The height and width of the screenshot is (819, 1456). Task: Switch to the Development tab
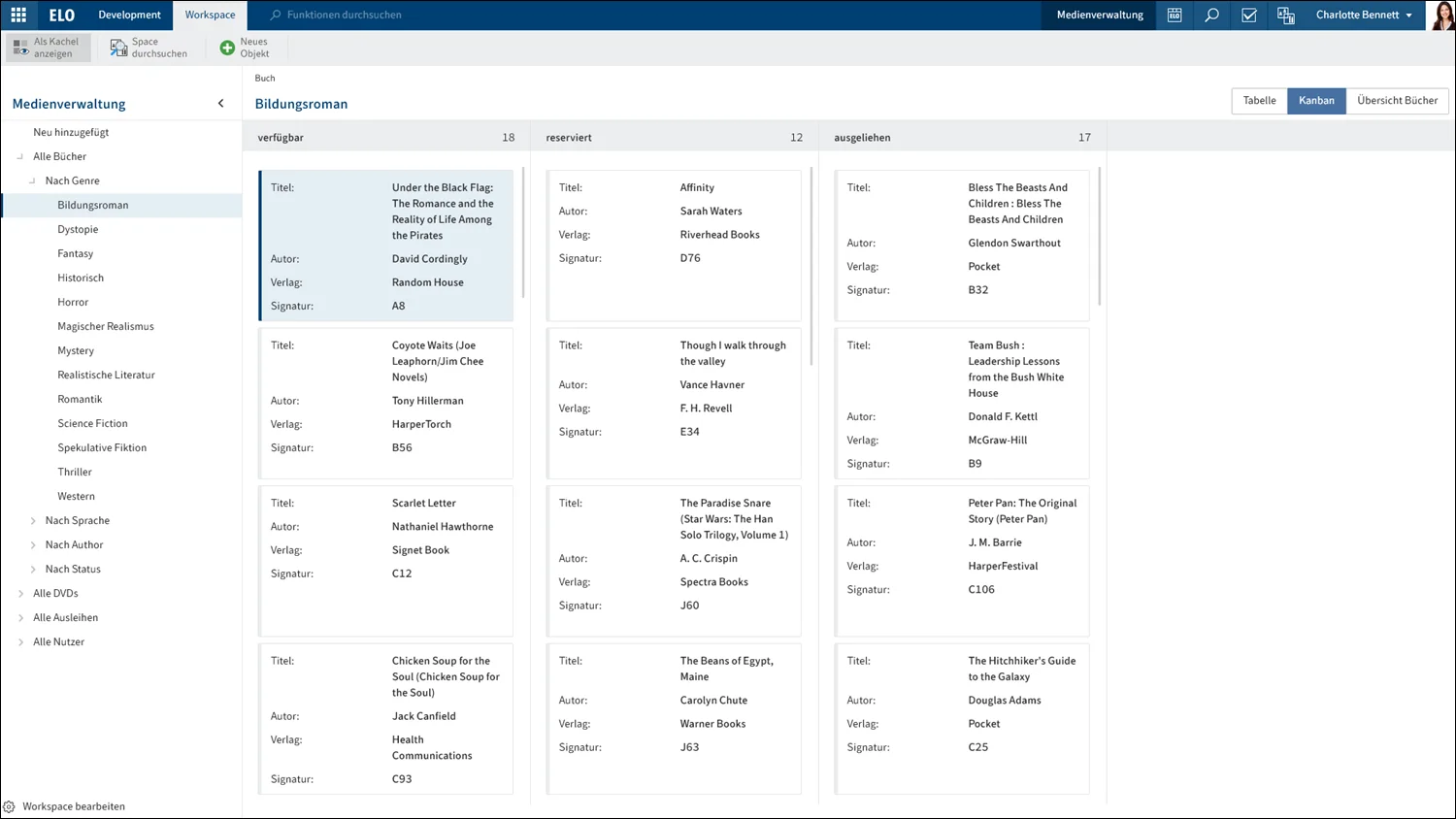(129, 15)
